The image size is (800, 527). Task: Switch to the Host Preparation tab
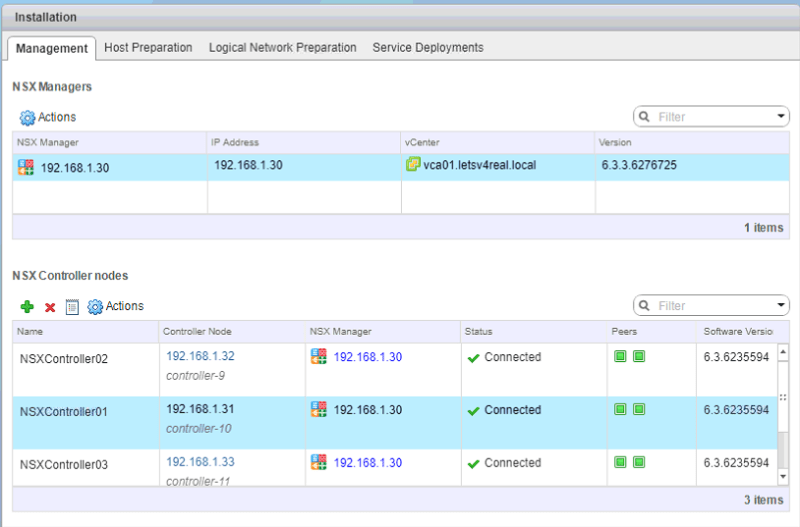[148, 48]
